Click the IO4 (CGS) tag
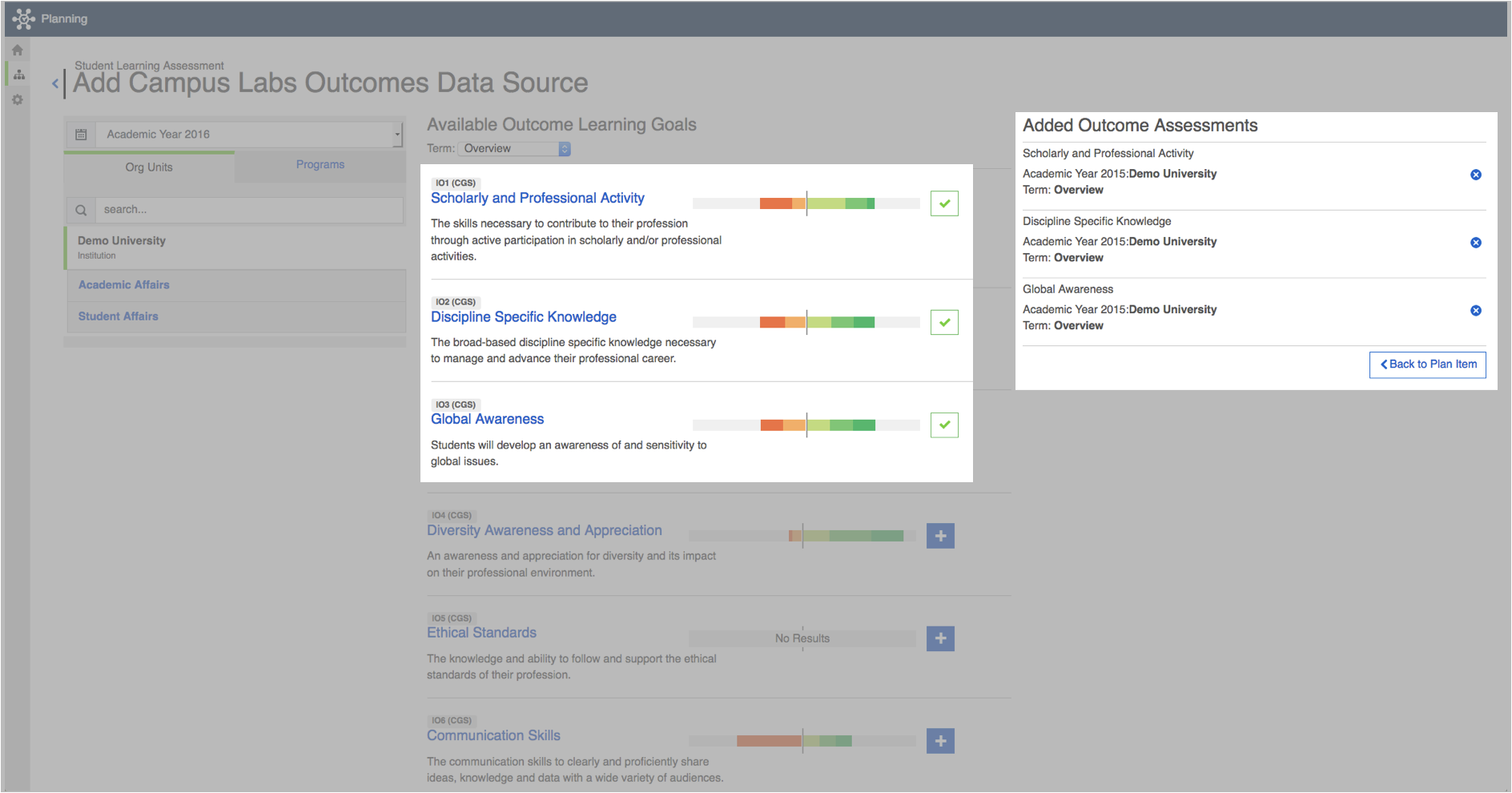The height and width of the screenshot is (793, 1512). (451, 515)
